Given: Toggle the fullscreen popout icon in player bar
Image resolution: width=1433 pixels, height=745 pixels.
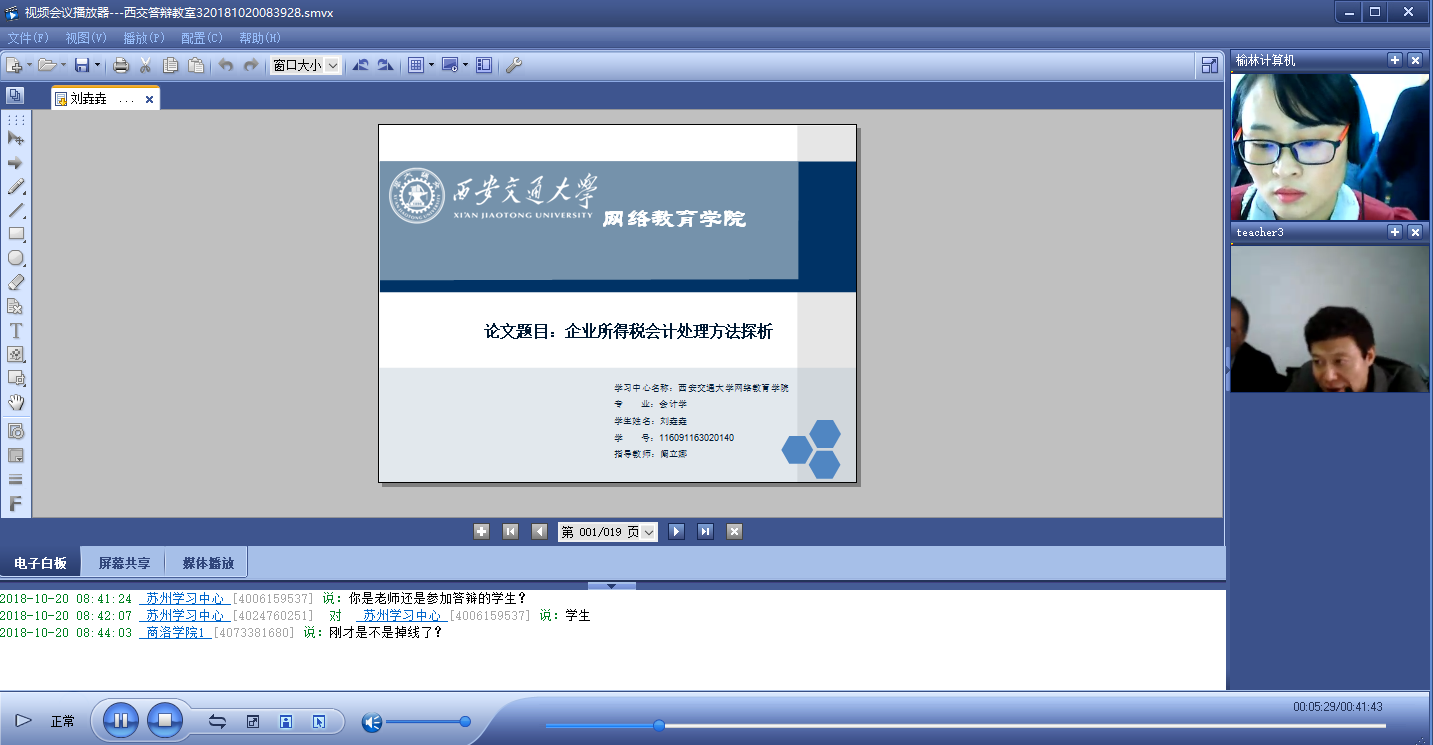Looking at the screenshot, I should tap(253, 721).
